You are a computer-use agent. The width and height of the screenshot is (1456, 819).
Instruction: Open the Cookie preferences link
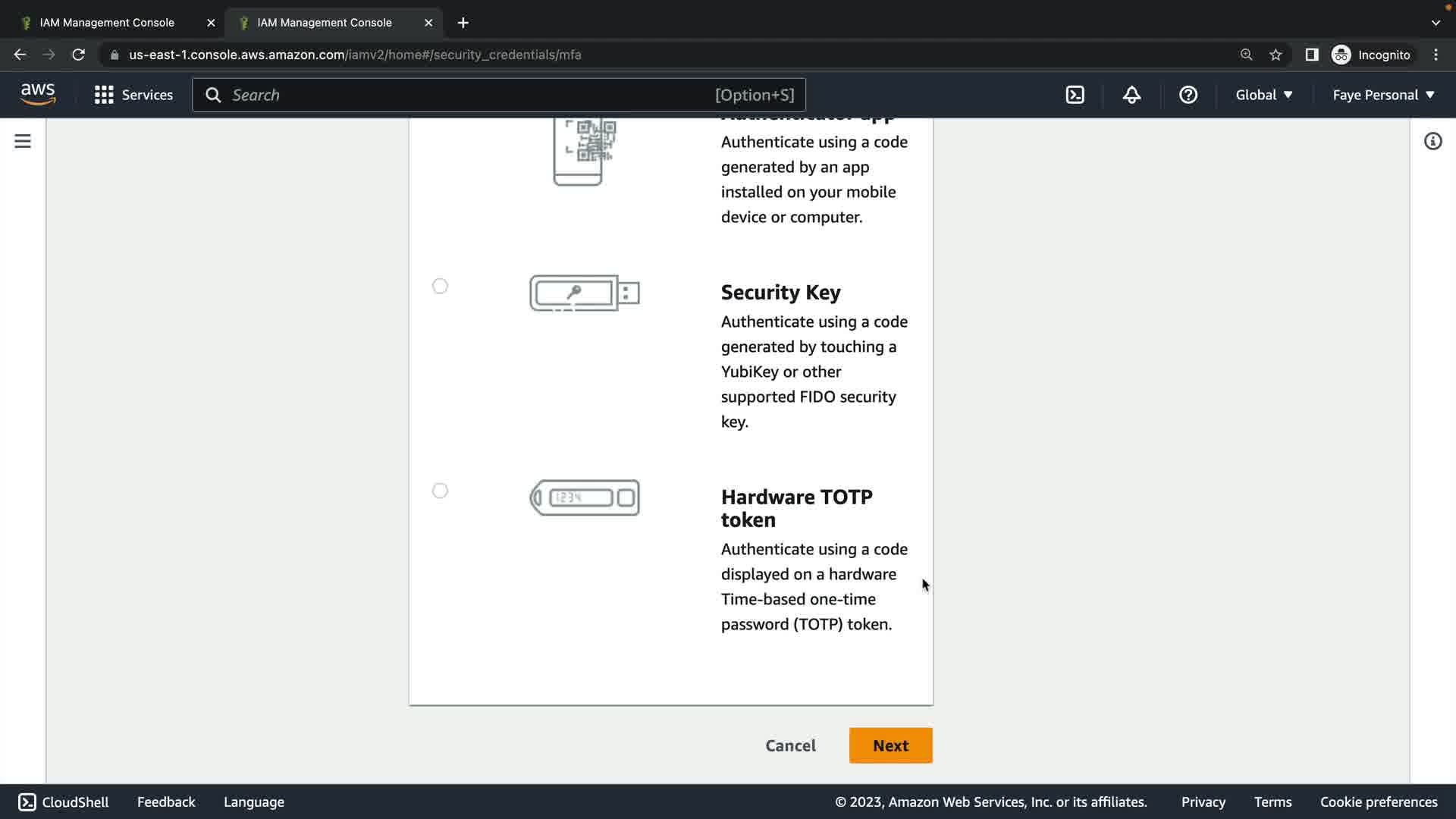1378,802
